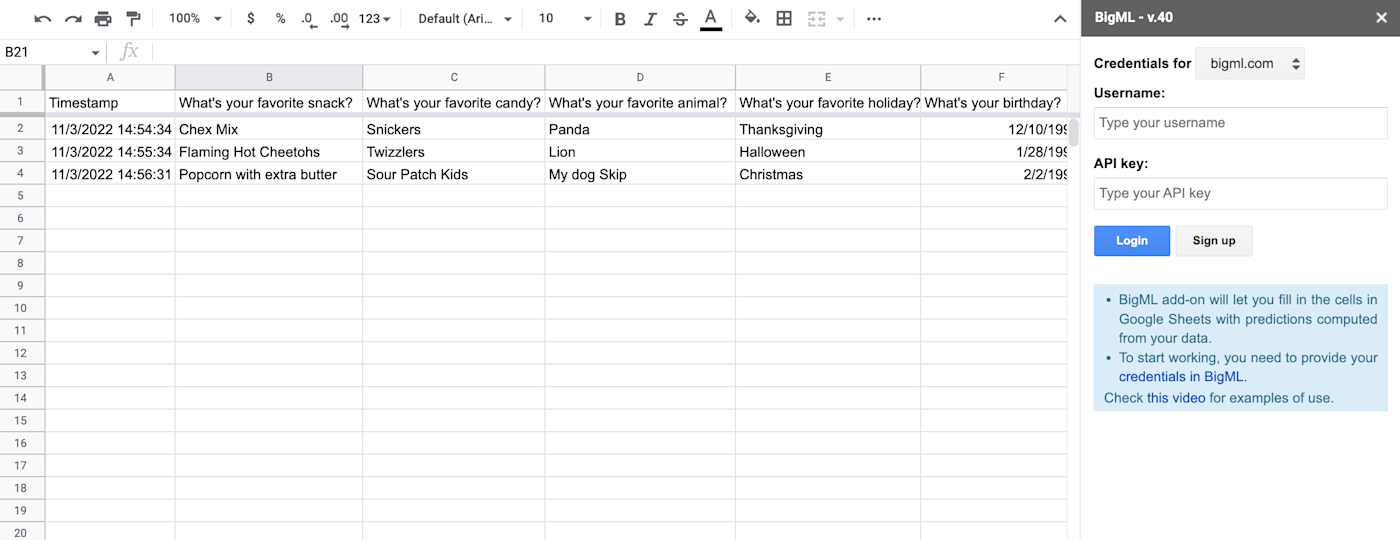Image resolution: width=1400 pixels, height=540 pixels.
Task: Select the 'What's your favorite snack?' cell
Action: 269,102
